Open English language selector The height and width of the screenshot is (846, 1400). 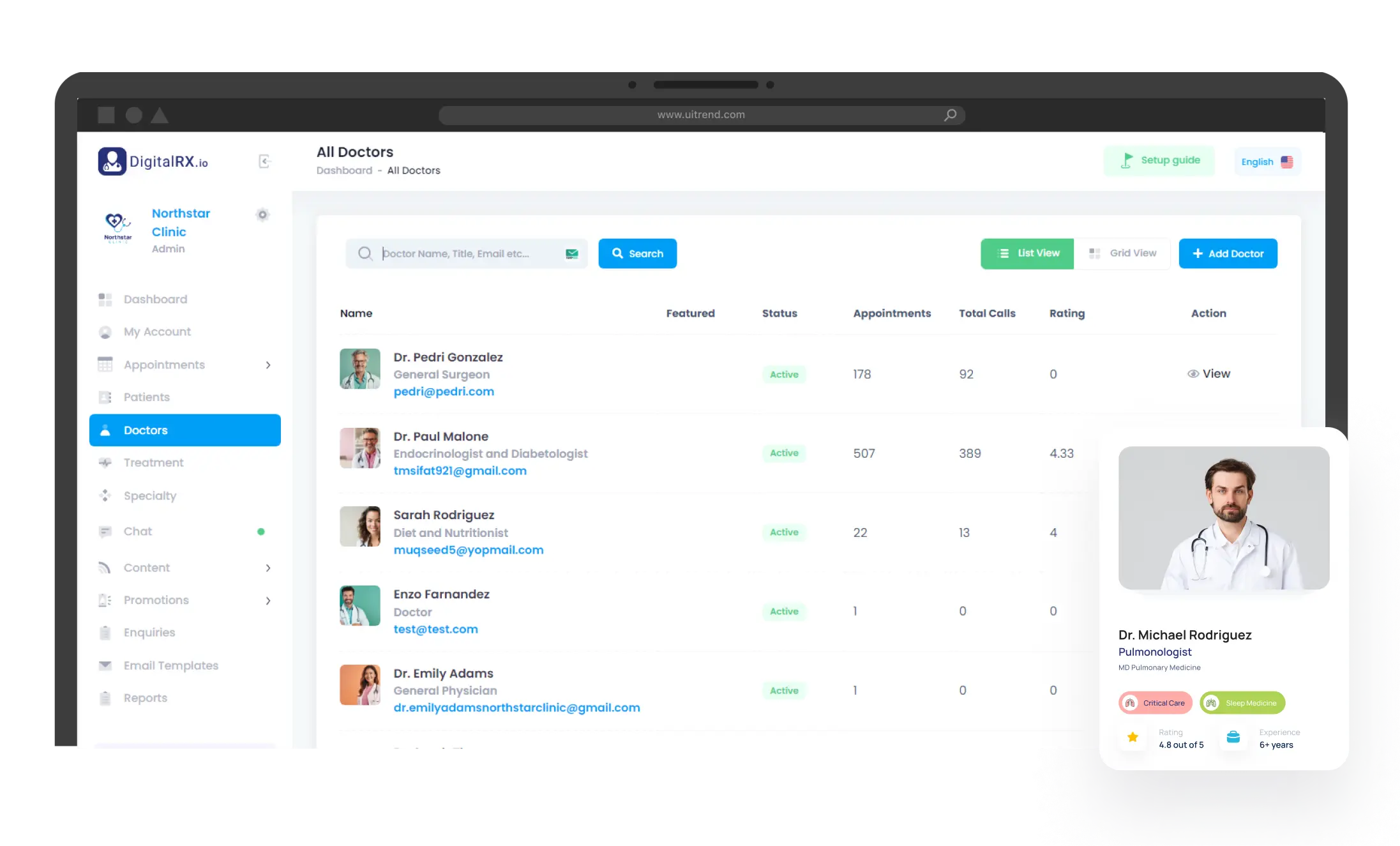1267,162
